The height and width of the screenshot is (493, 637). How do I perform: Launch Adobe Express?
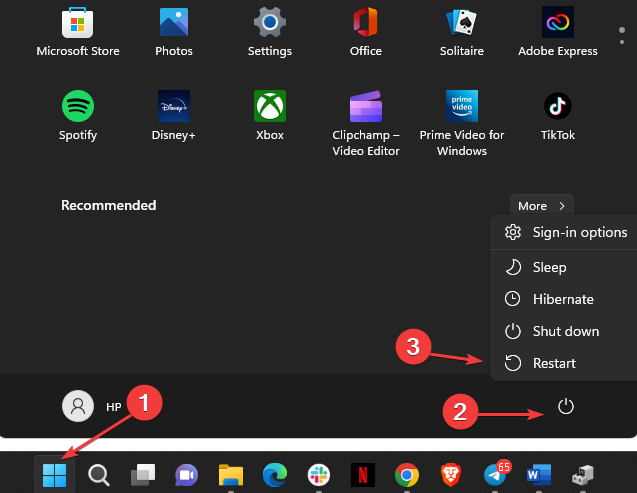pos(557,31)
